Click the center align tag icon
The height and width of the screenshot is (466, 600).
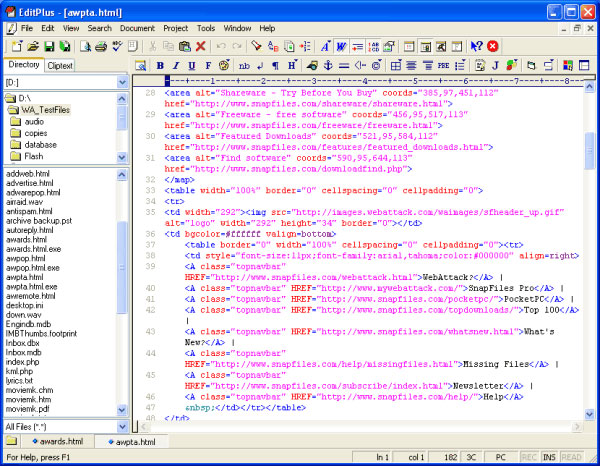click(x=412, y=66)
